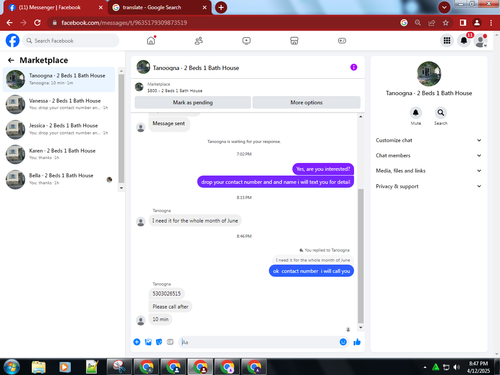The image size is (500, 375).
Task: Open Jessica 2 Beds 1 Bath conversation
Action: pos(59,129)
